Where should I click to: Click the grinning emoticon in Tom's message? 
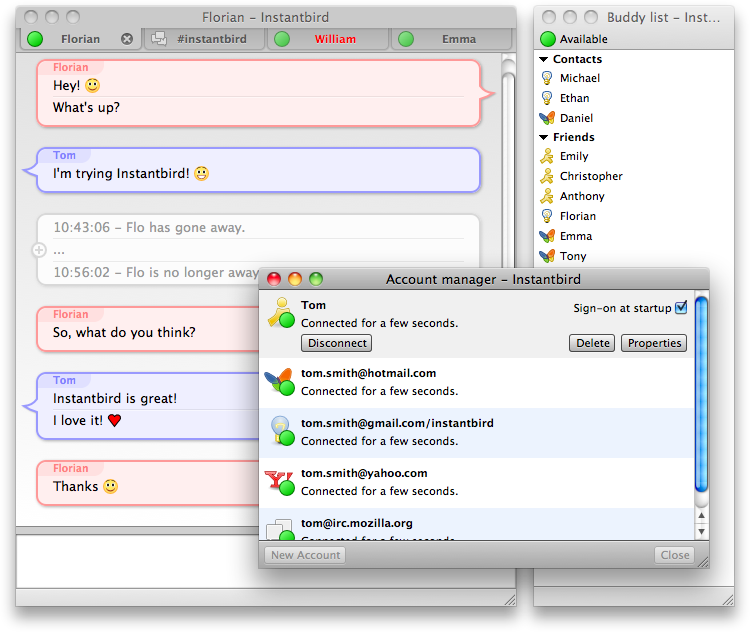tap(201, 173)
